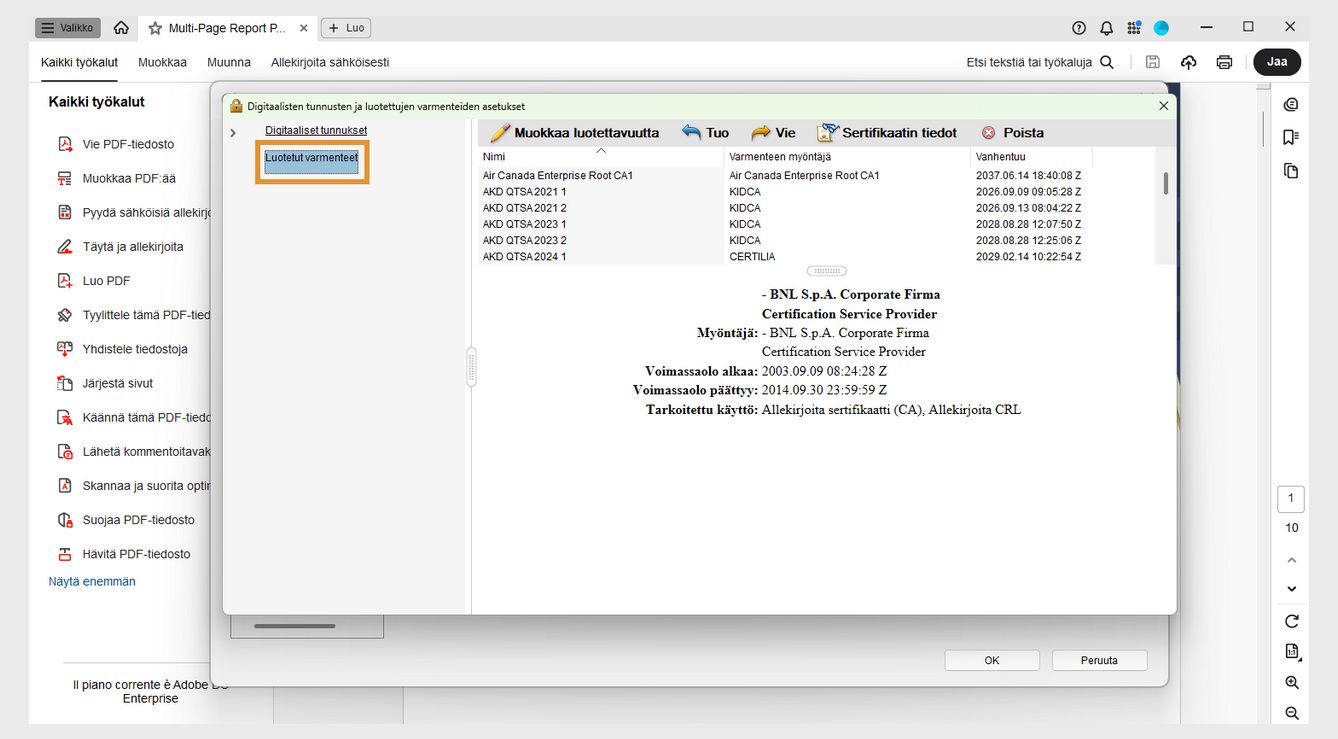The image size is (1338, 739).
Task: Click the zoom in magnifier icon
Action: coord(1292,683)
